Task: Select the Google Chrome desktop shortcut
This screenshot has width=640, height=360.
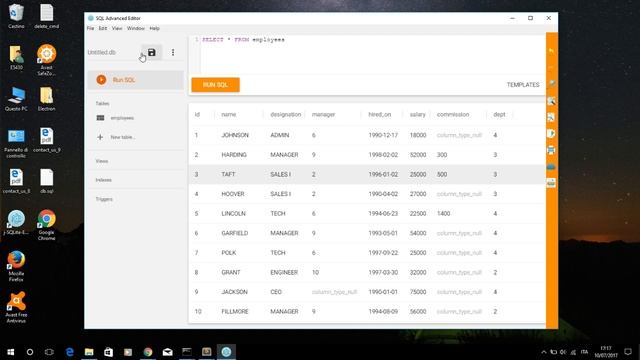Action: pos(47,225)
